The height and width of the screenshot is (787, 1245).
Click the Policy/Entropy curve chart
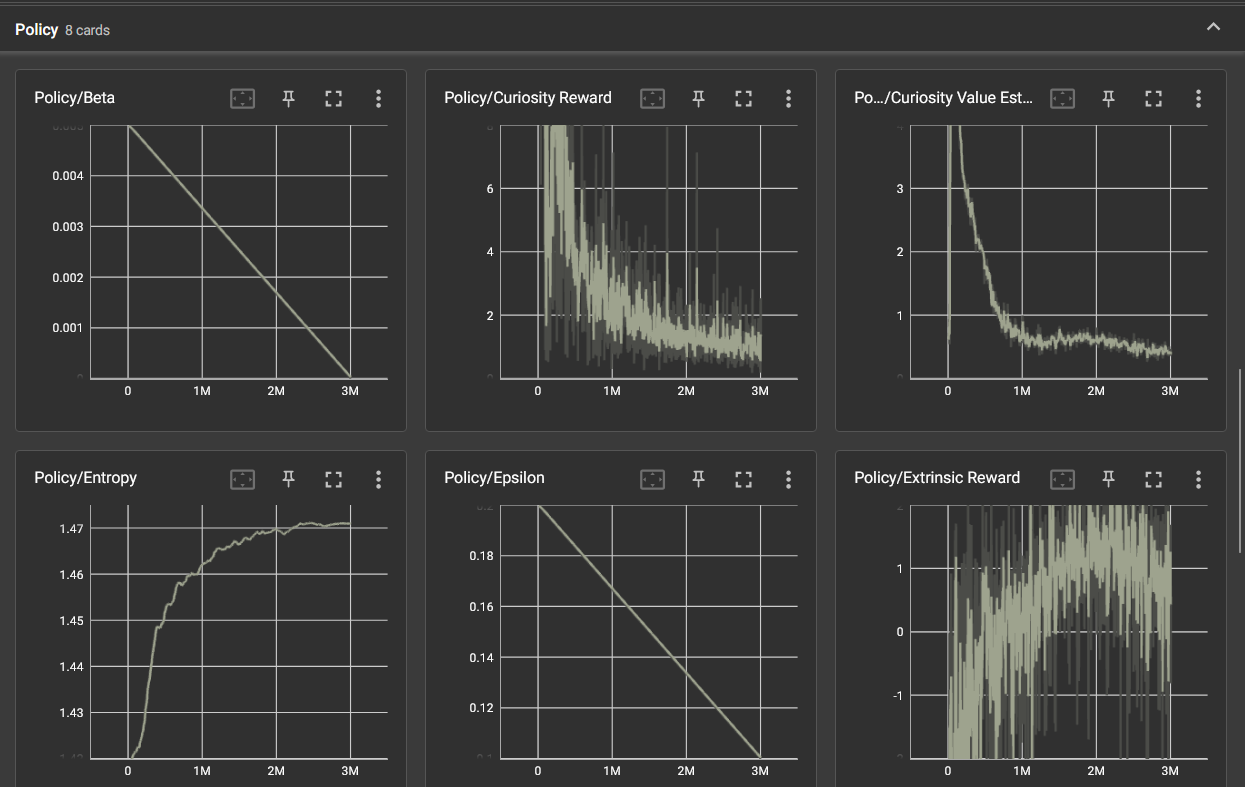pyautogui.click(x=239, y=632)
